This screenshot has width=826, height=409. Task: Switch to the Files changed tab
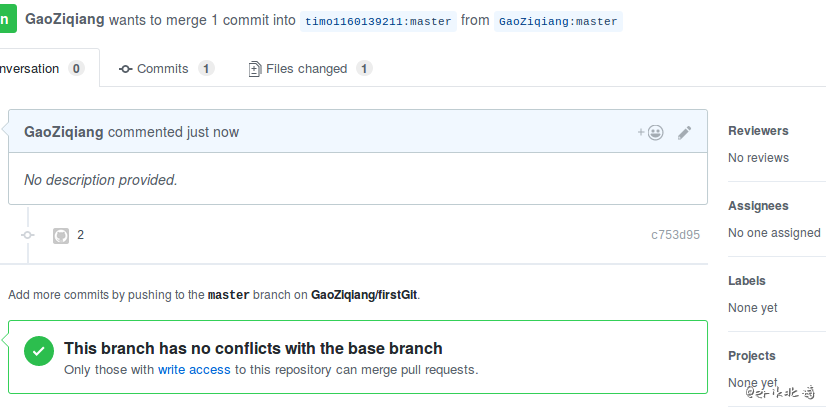pyautogui.click(x=310, y=69)
